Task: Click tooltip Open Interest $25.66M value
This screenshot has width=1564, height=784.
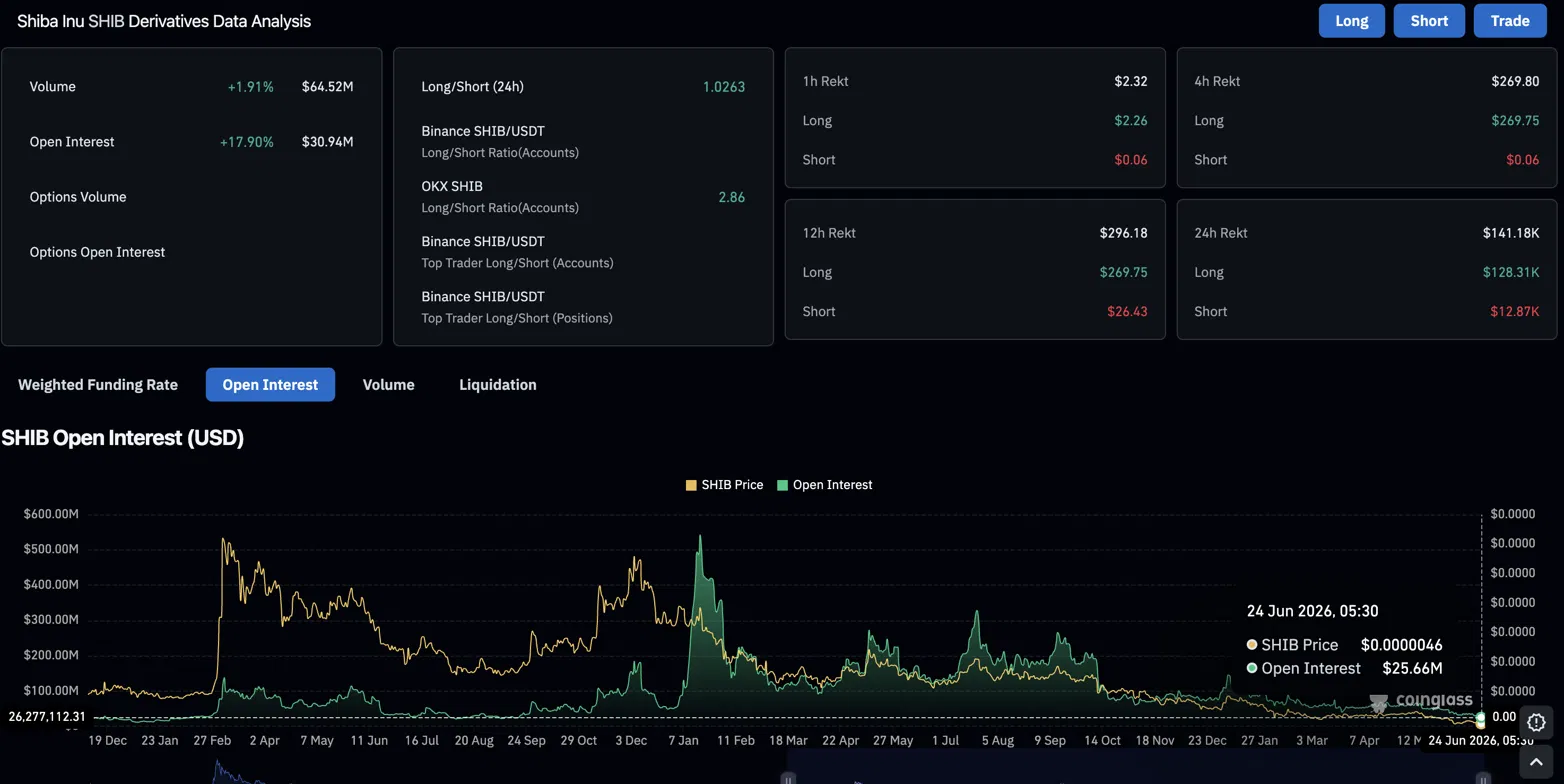Action: click(1412, 668)
